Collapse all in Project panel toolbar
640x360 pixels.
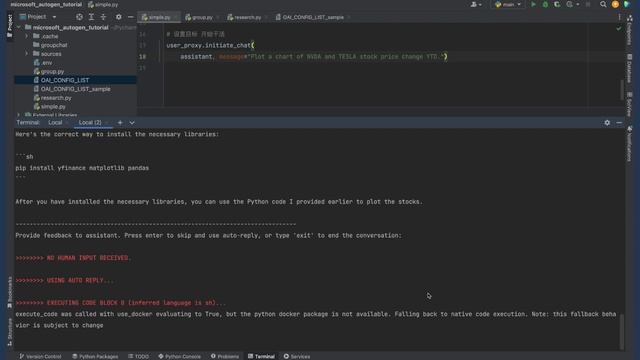point(103,17)
